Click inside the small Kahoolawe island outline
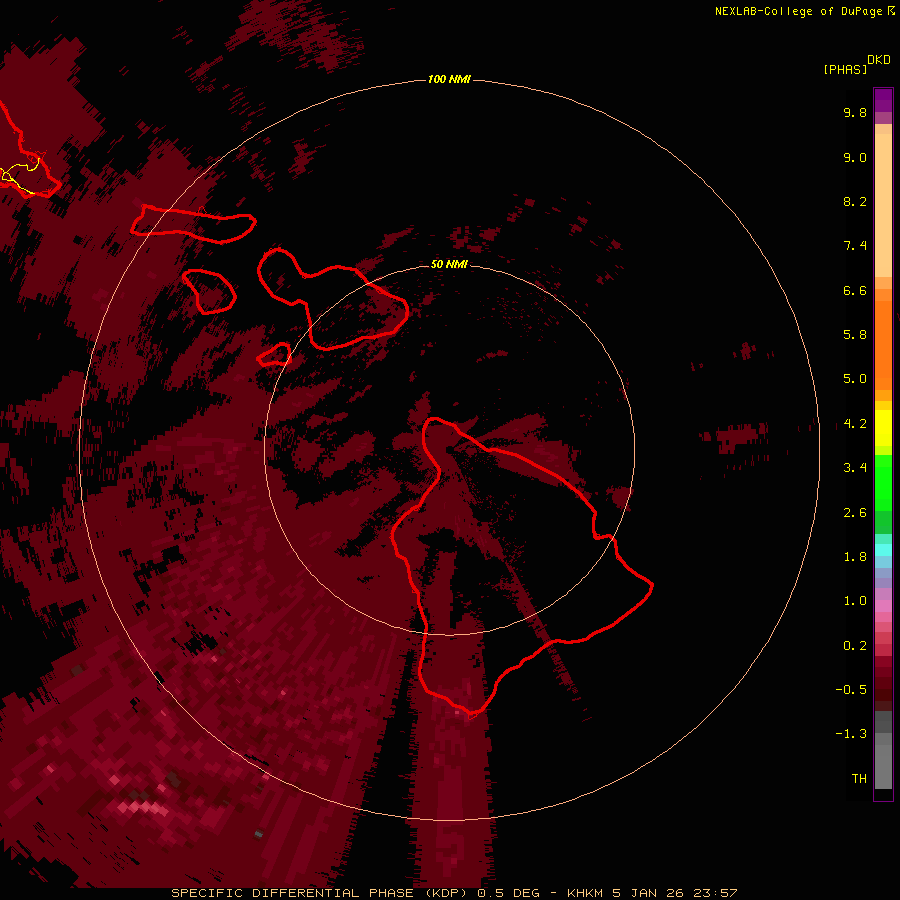Screen dimensions: 900x900 tap(276, 356)
